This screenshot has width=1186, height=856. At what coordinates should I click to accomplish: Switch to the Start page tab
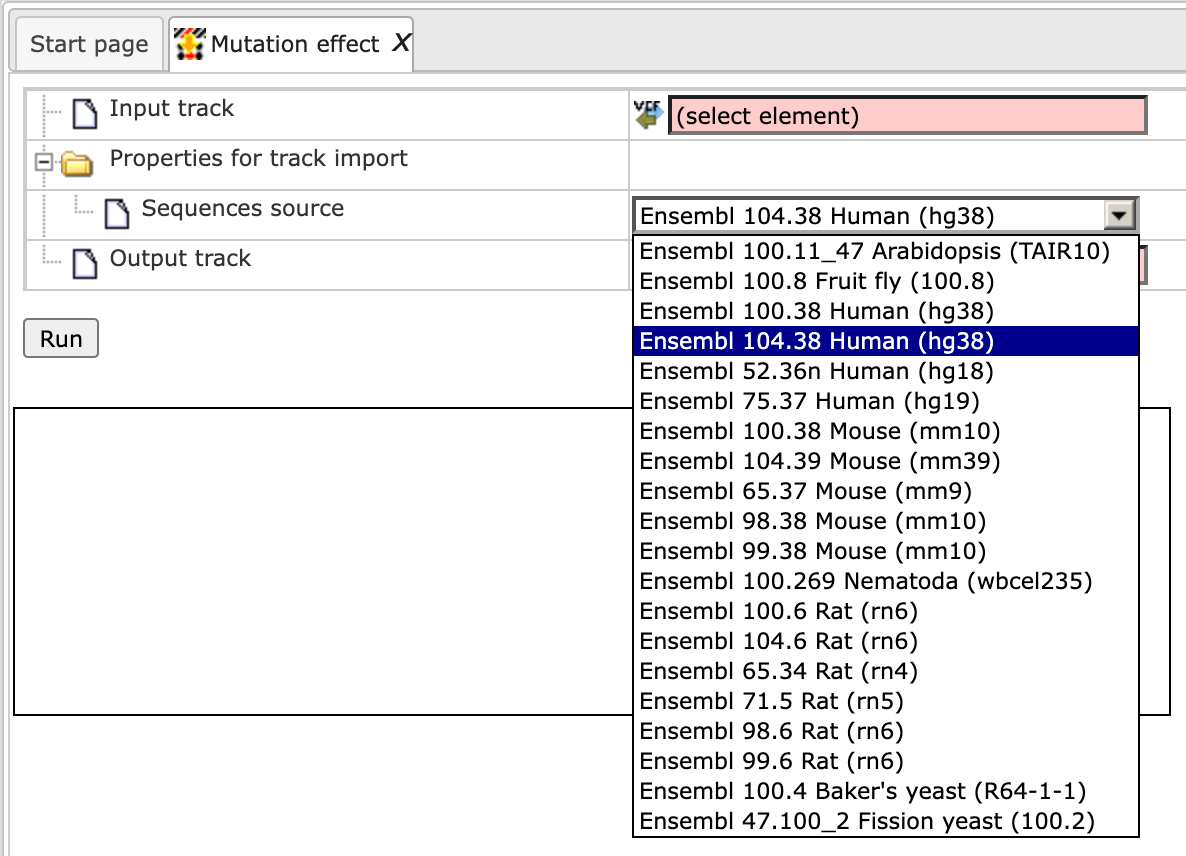coord(89,44)
